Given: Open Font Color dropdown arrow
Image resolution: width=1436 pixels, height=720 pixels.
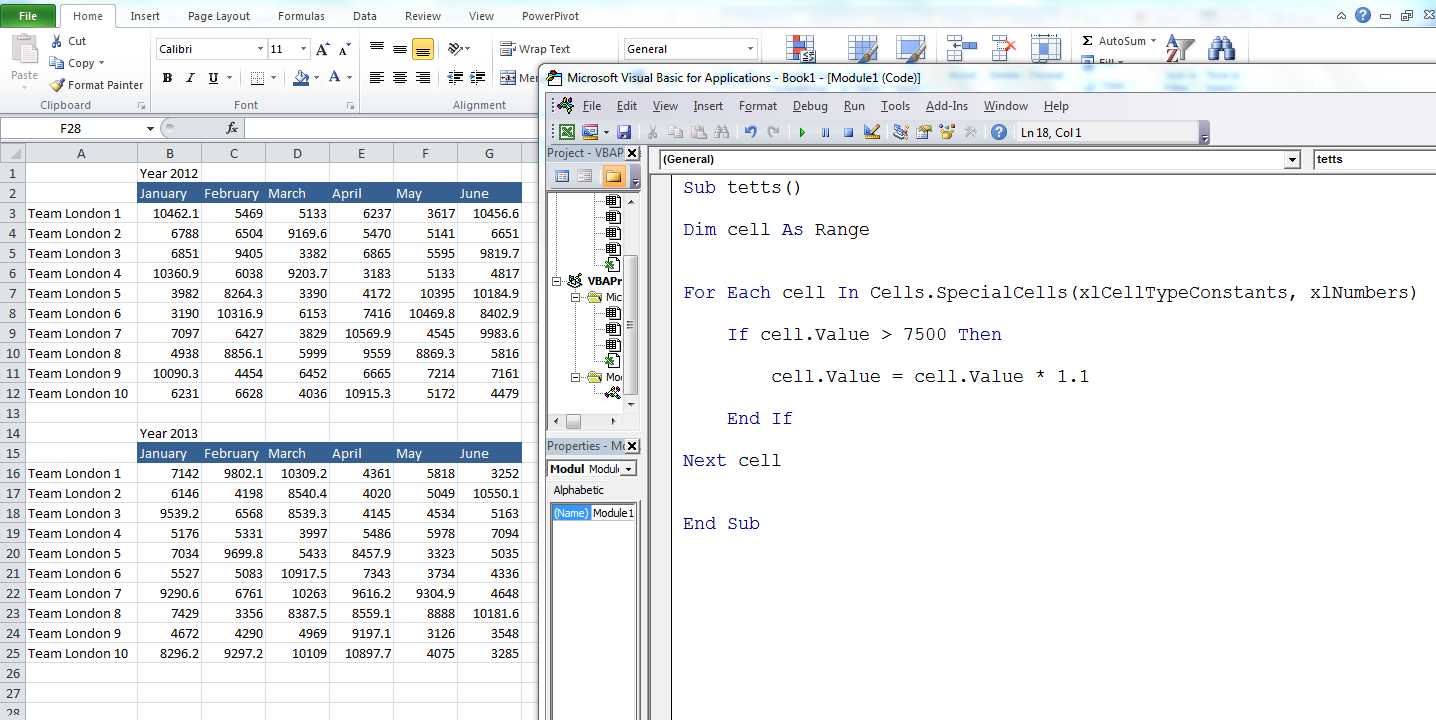Looking at the screenshot, I should coord(349,78).
